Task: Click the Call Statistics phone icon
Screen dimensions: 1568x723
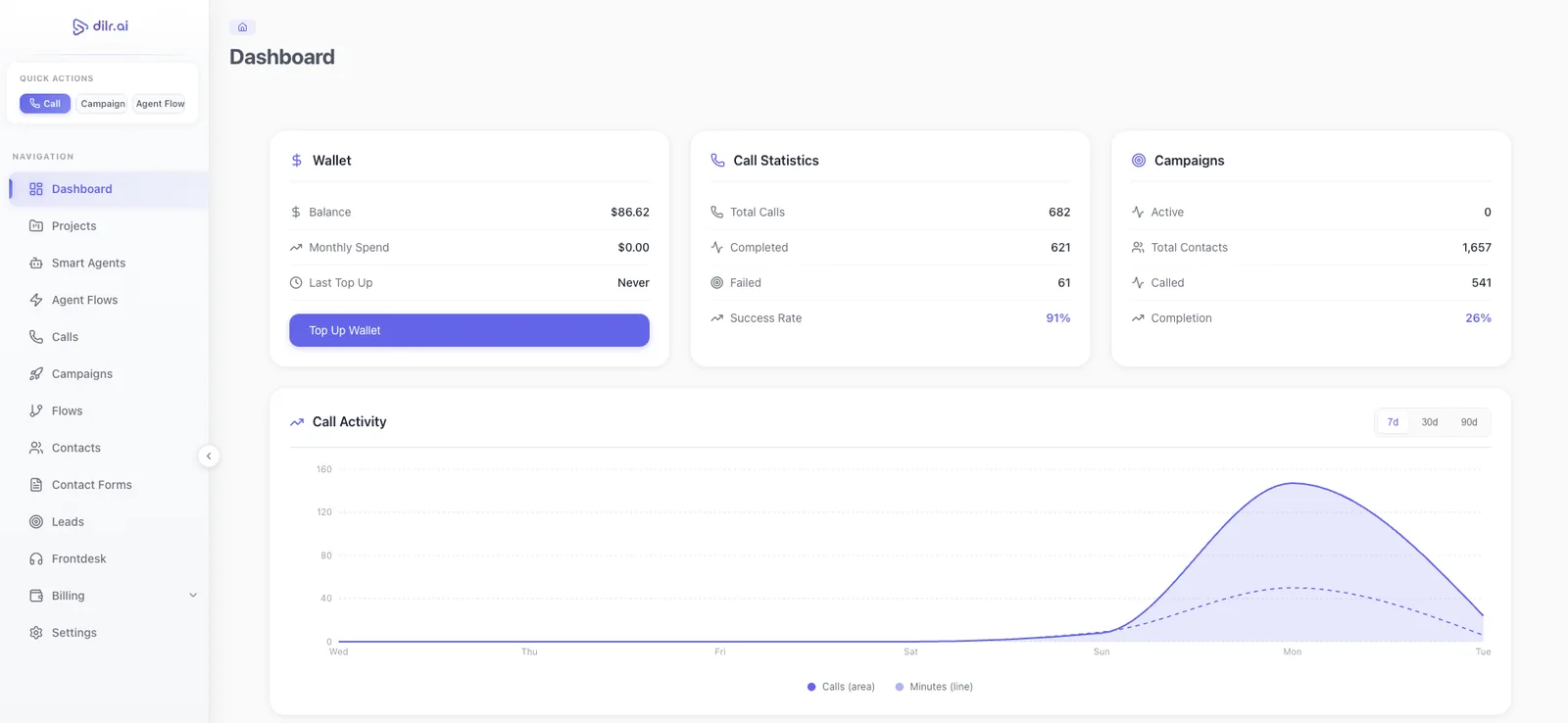Action: [x=718, y=161]
